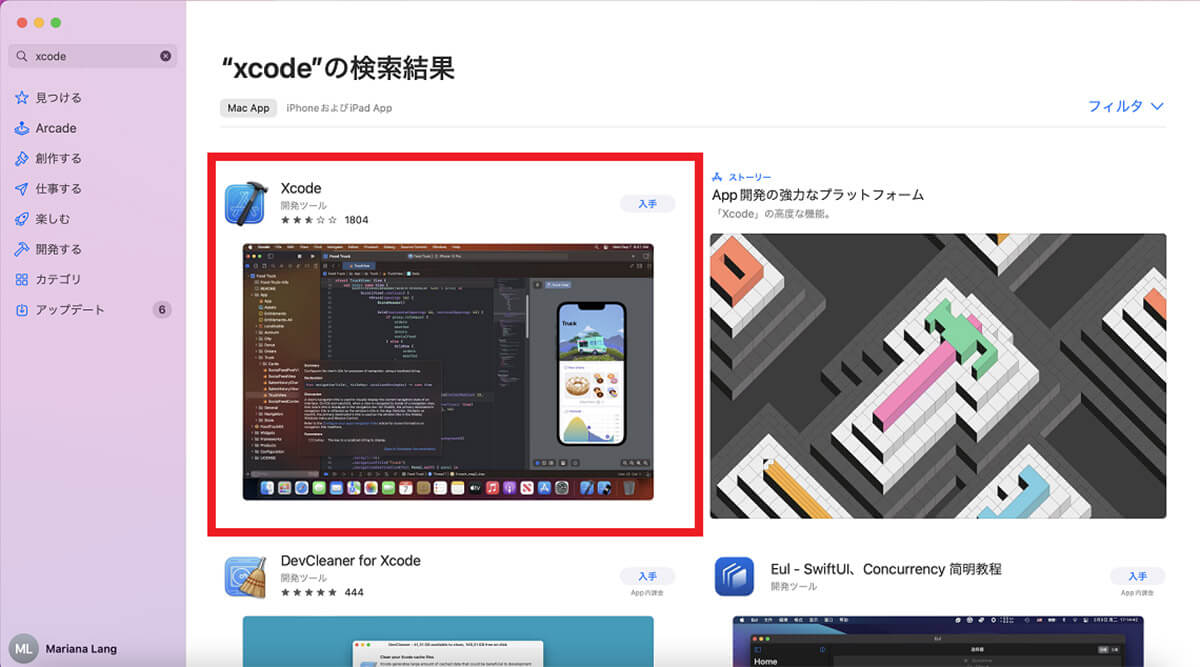Click the Discover star icon in sidebar
1200x667 pixels.
(22, 98)
